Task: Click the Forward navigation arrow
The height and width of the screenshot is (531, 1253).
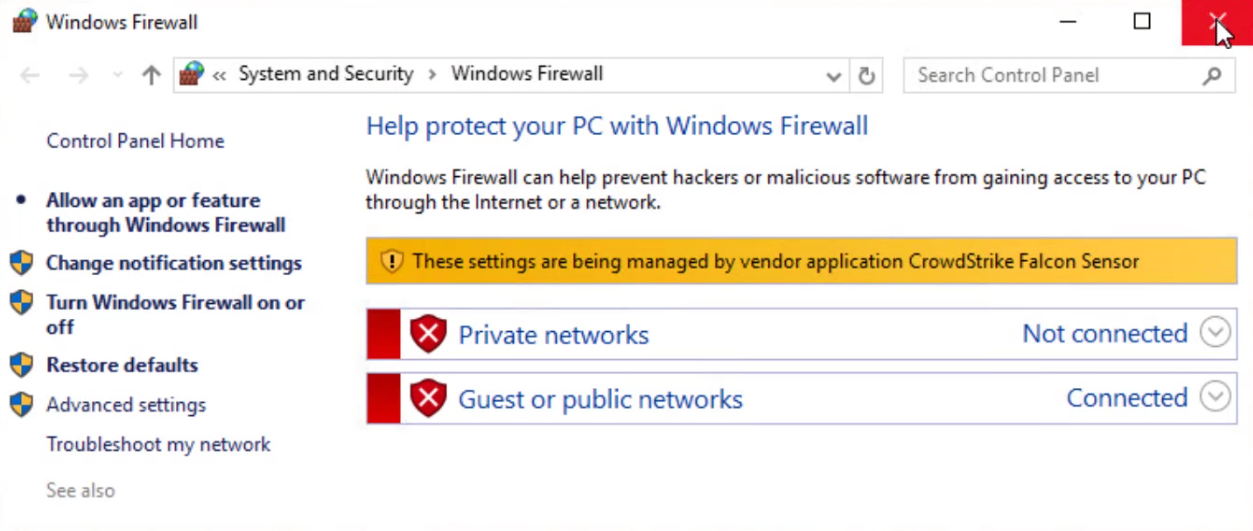Action: [x=78, y=75]
